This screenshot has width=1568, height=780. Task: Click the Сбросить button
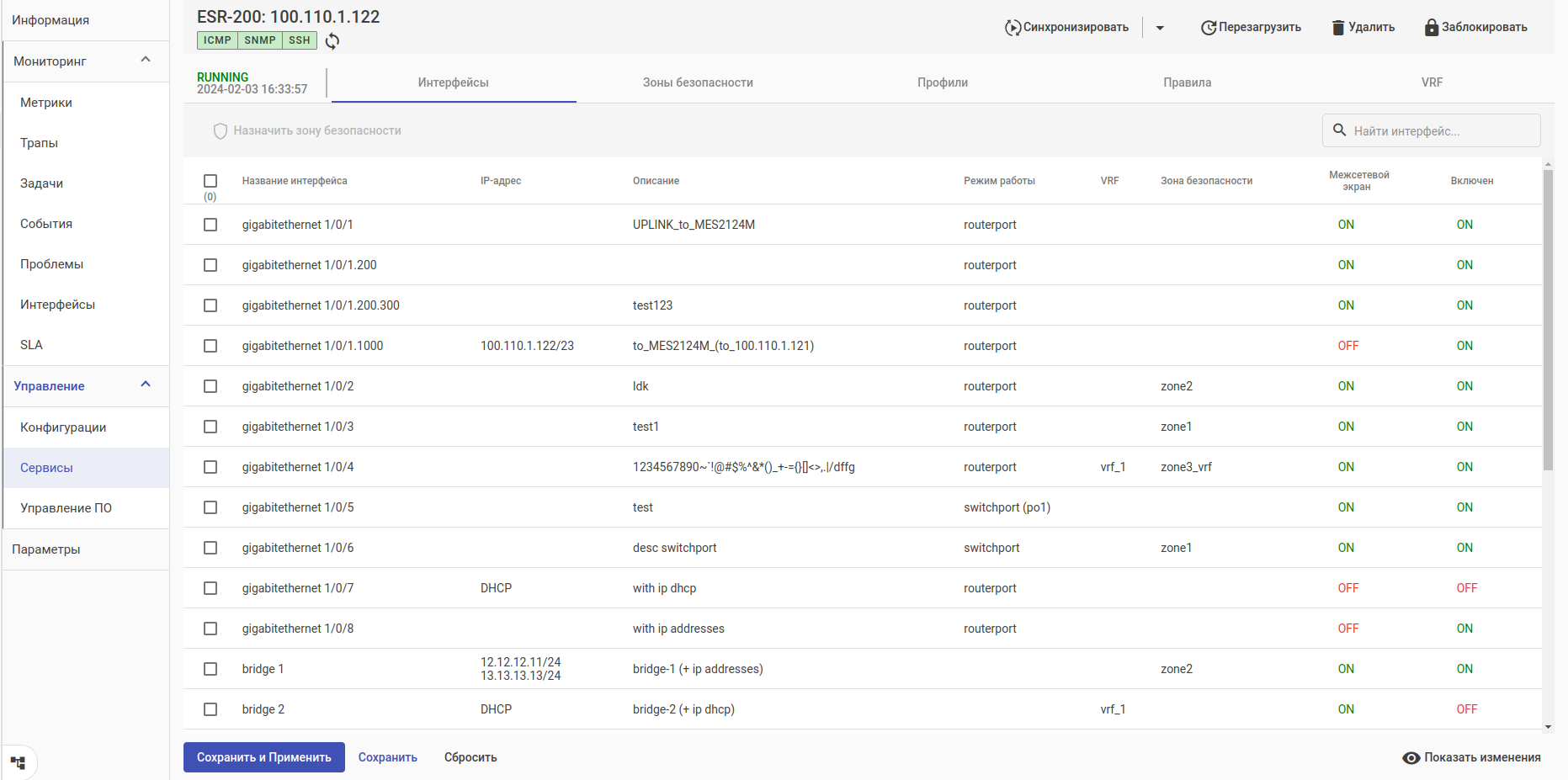[x=470, y=757]
